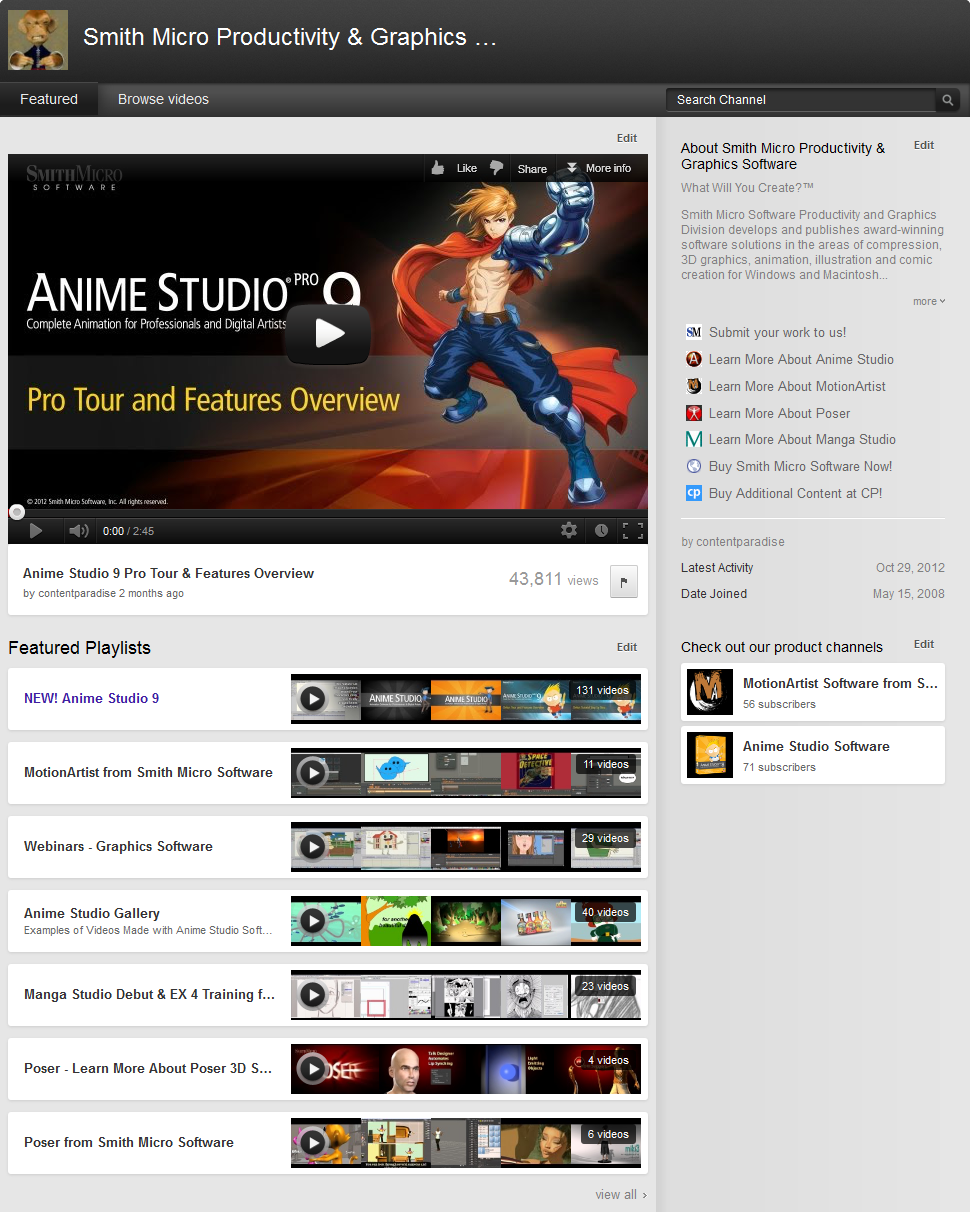The height and width of the screenshot is (1212, 970).
Task: Click the Watch Later clock icon
Action: click(x=601, y=531)
